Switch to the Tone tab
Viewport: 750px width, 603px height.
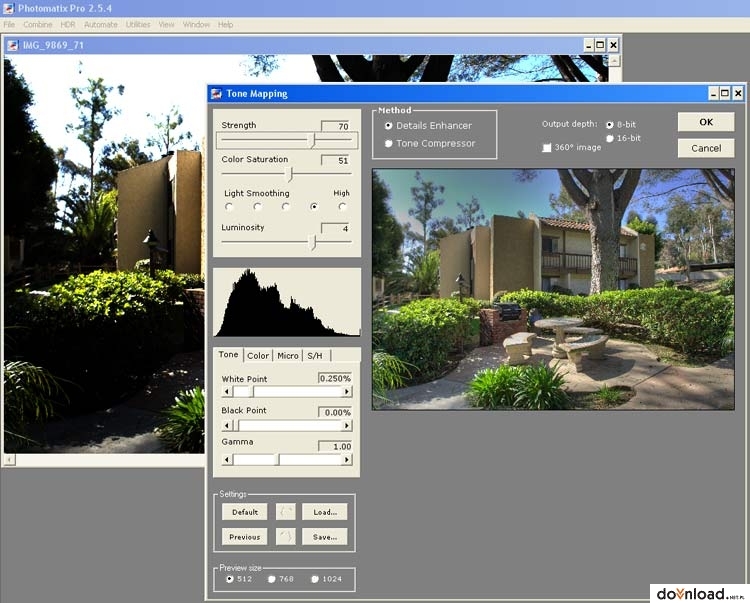(x=228, y=354)
